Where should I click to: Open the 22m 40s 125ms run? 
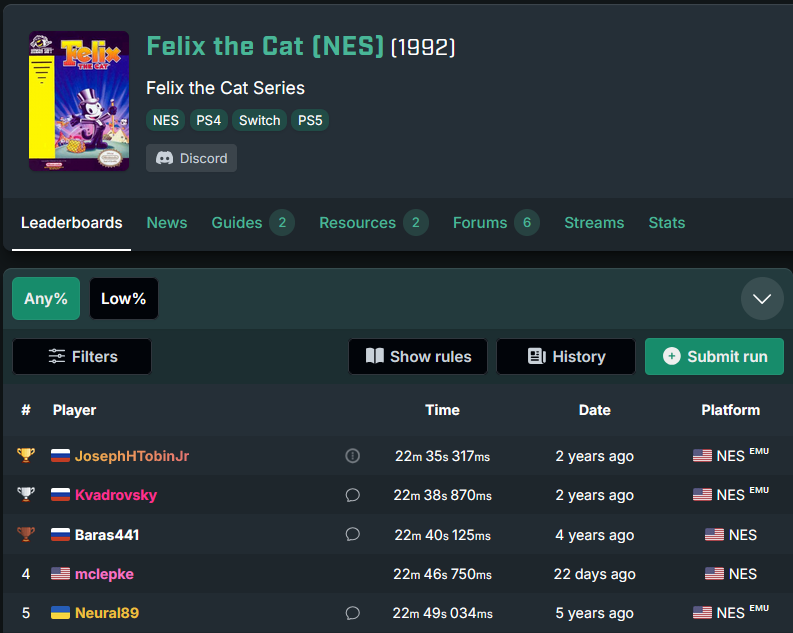(443, 535)
